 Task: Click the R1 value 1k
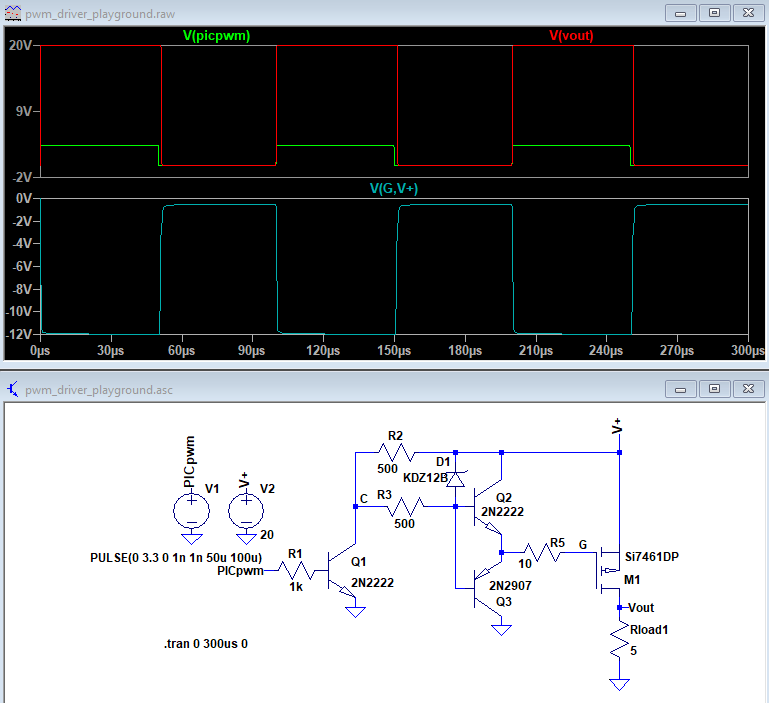(296, 587)
